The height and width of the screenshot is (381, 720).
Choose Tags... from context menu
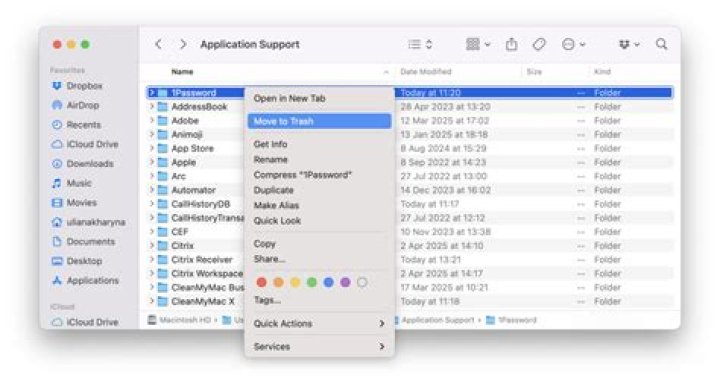[319, 300]
